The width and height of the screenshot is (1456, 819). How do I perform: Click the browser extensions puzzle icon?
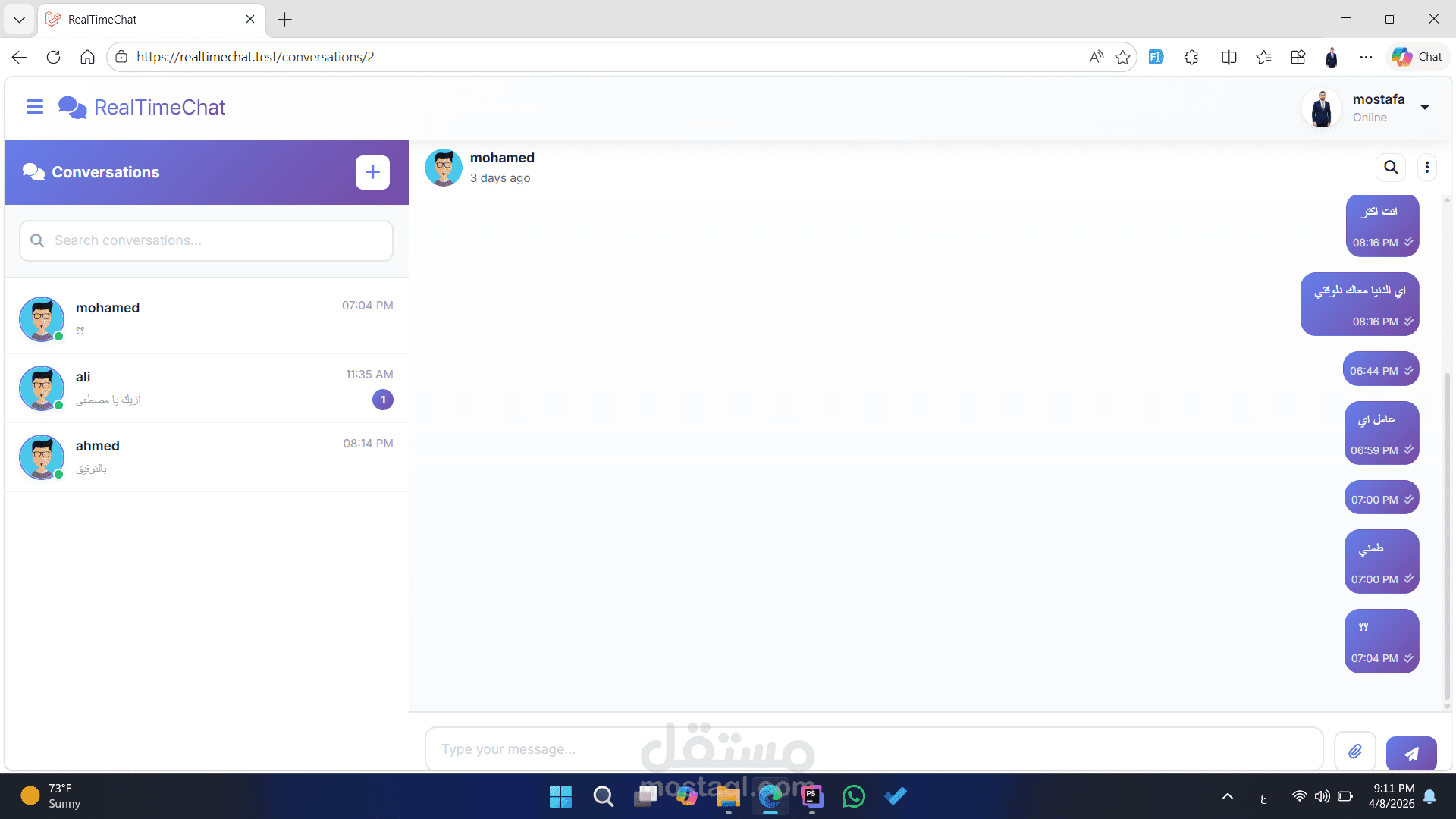point(1191,57)
